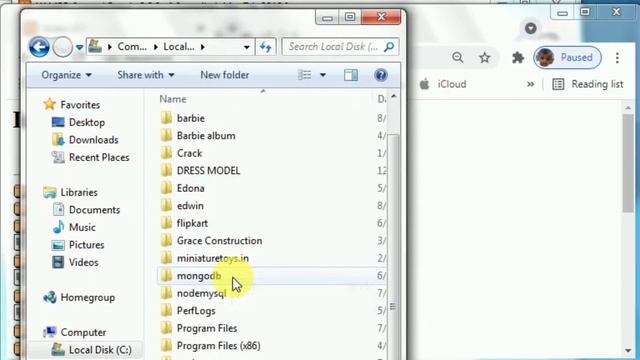Image resolution: width=640 pixels, height=360 pixels.
Task: Click the Chrome page vertical scrollbar
Action: coord(628,163)
